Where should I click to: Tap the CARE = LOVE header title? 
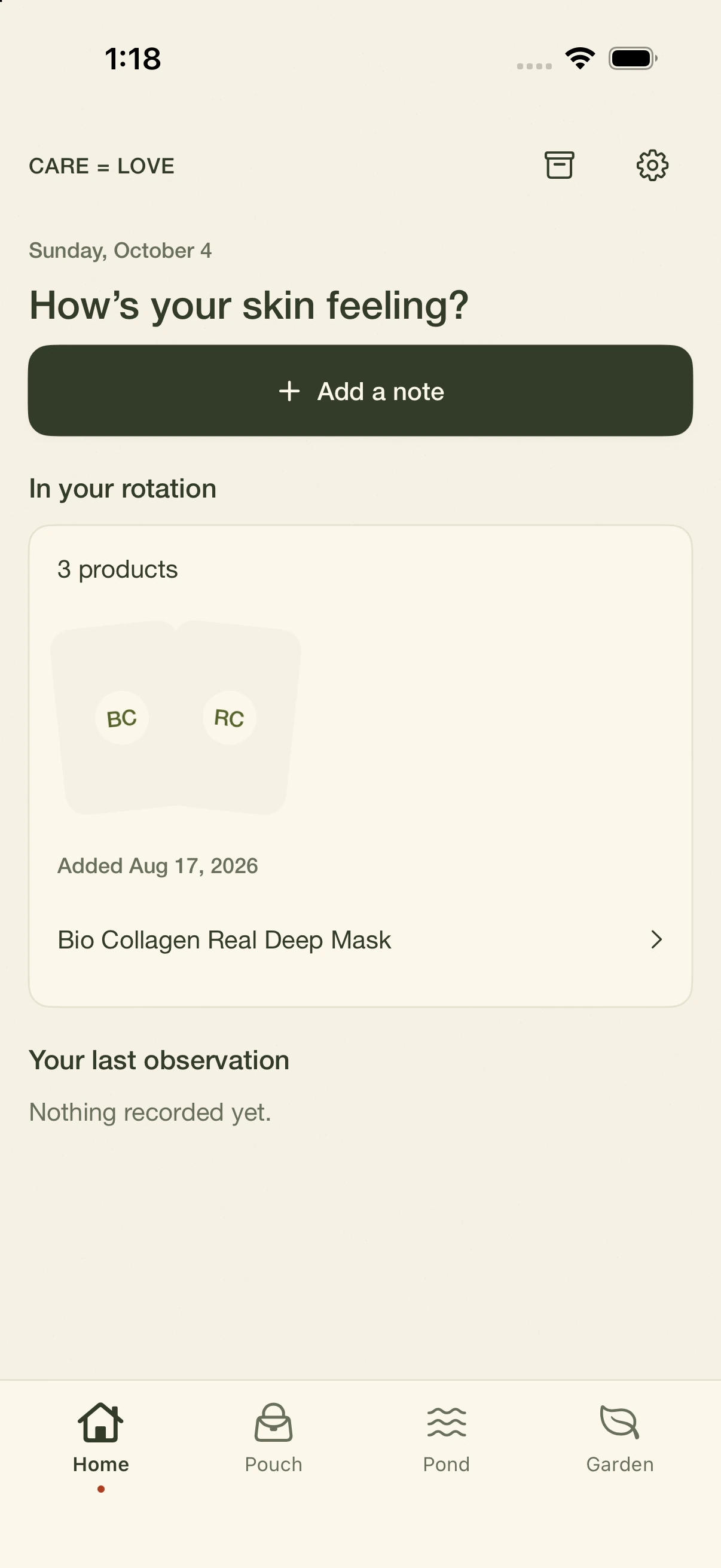(102, 166)
